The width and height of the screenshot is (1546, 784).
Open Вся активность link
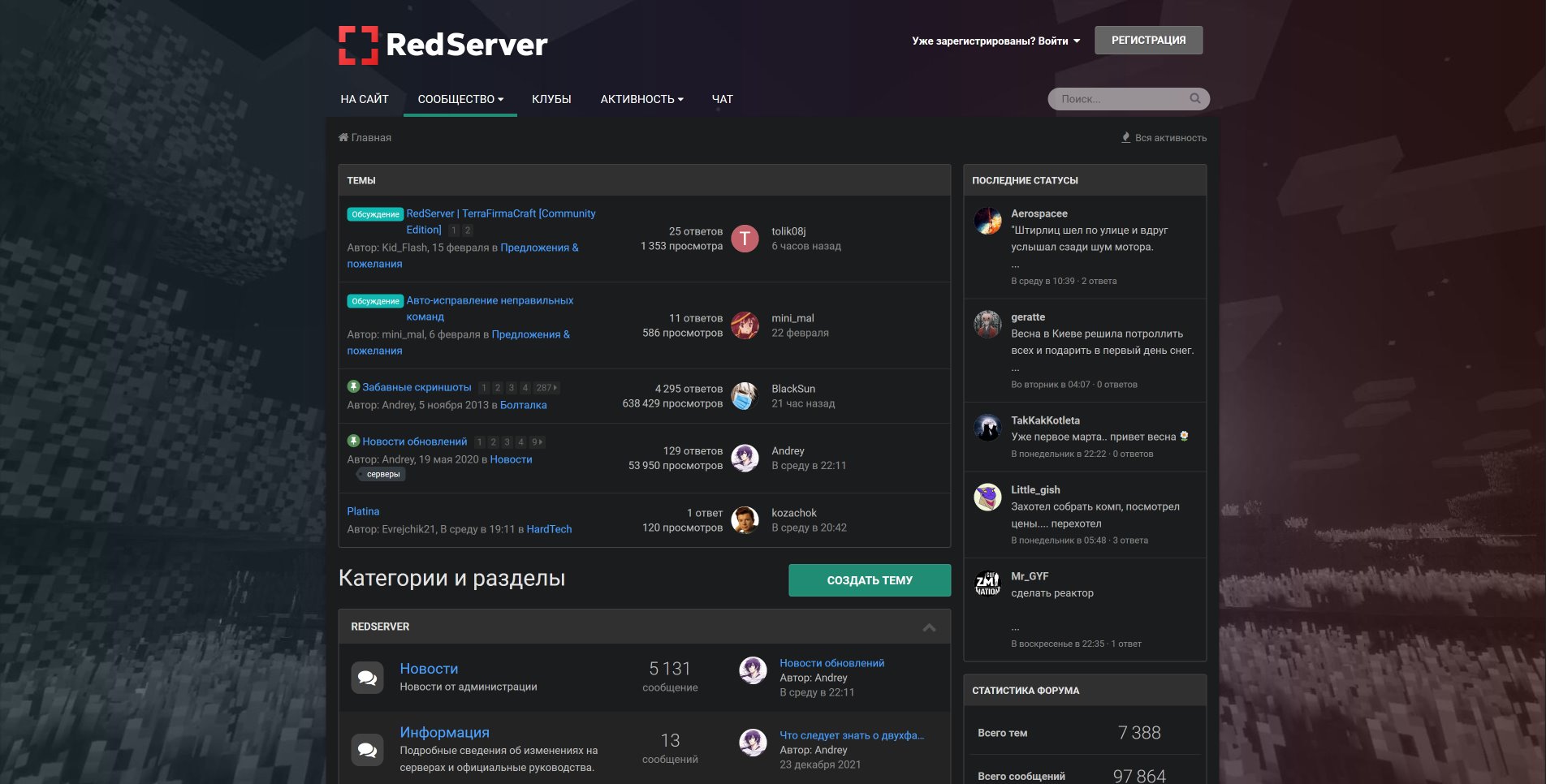tap(1171, 138)
